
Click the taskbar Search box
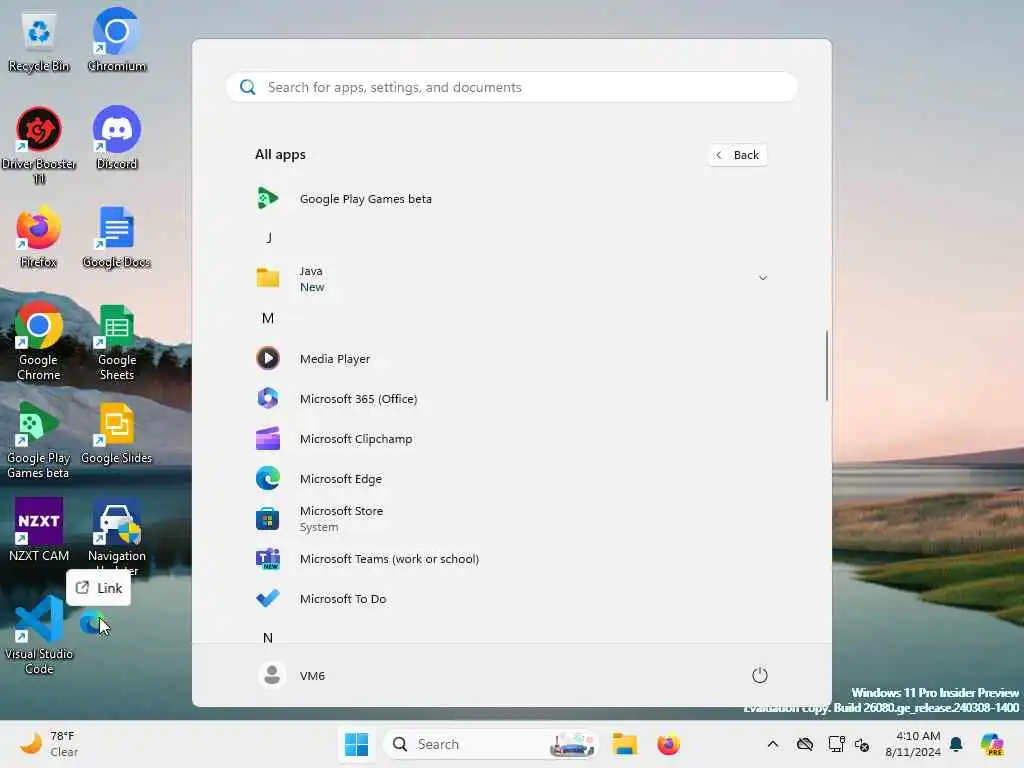(x=490, y=744)
